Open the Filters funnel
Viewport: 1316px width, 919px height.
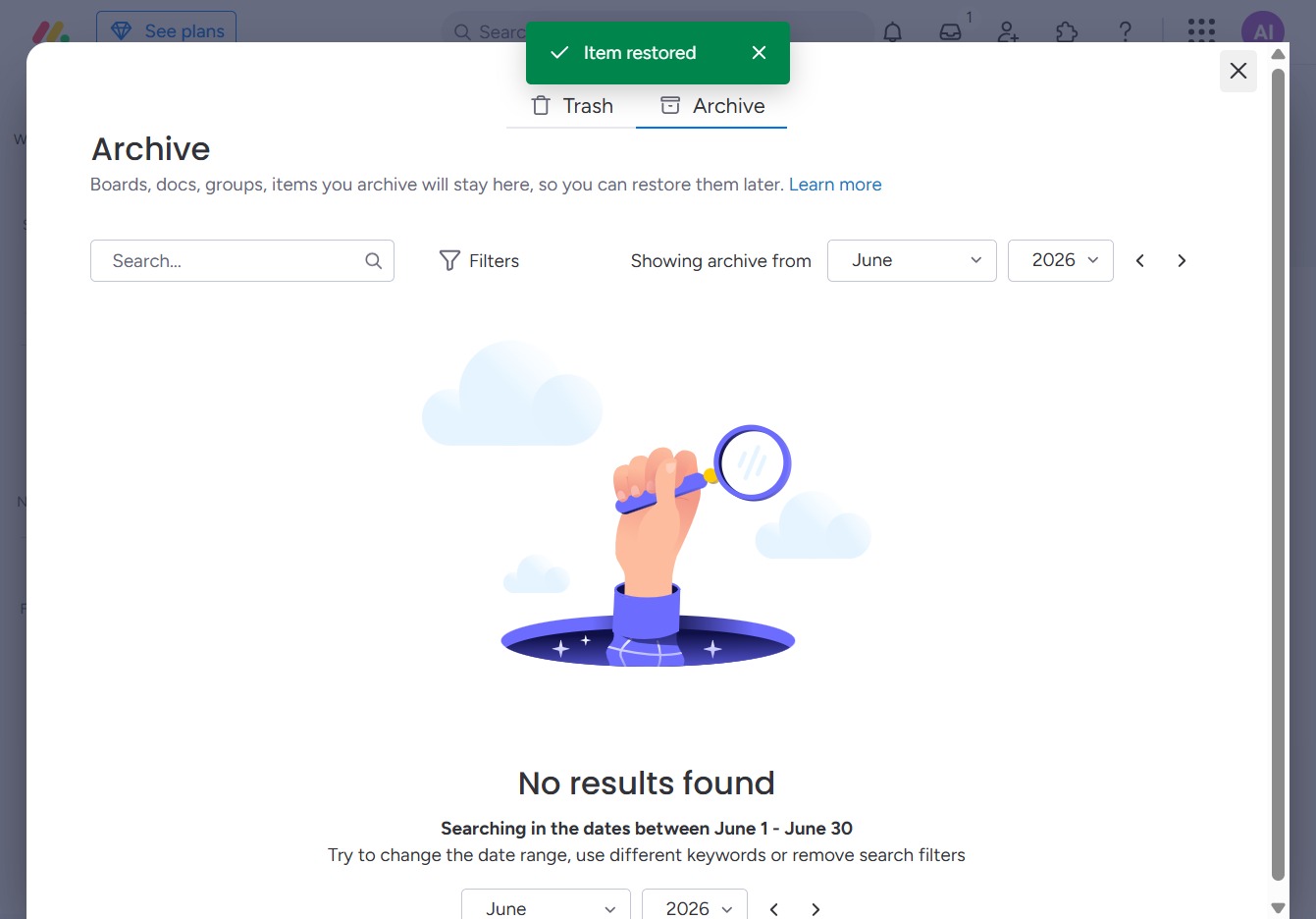(479, 260)
